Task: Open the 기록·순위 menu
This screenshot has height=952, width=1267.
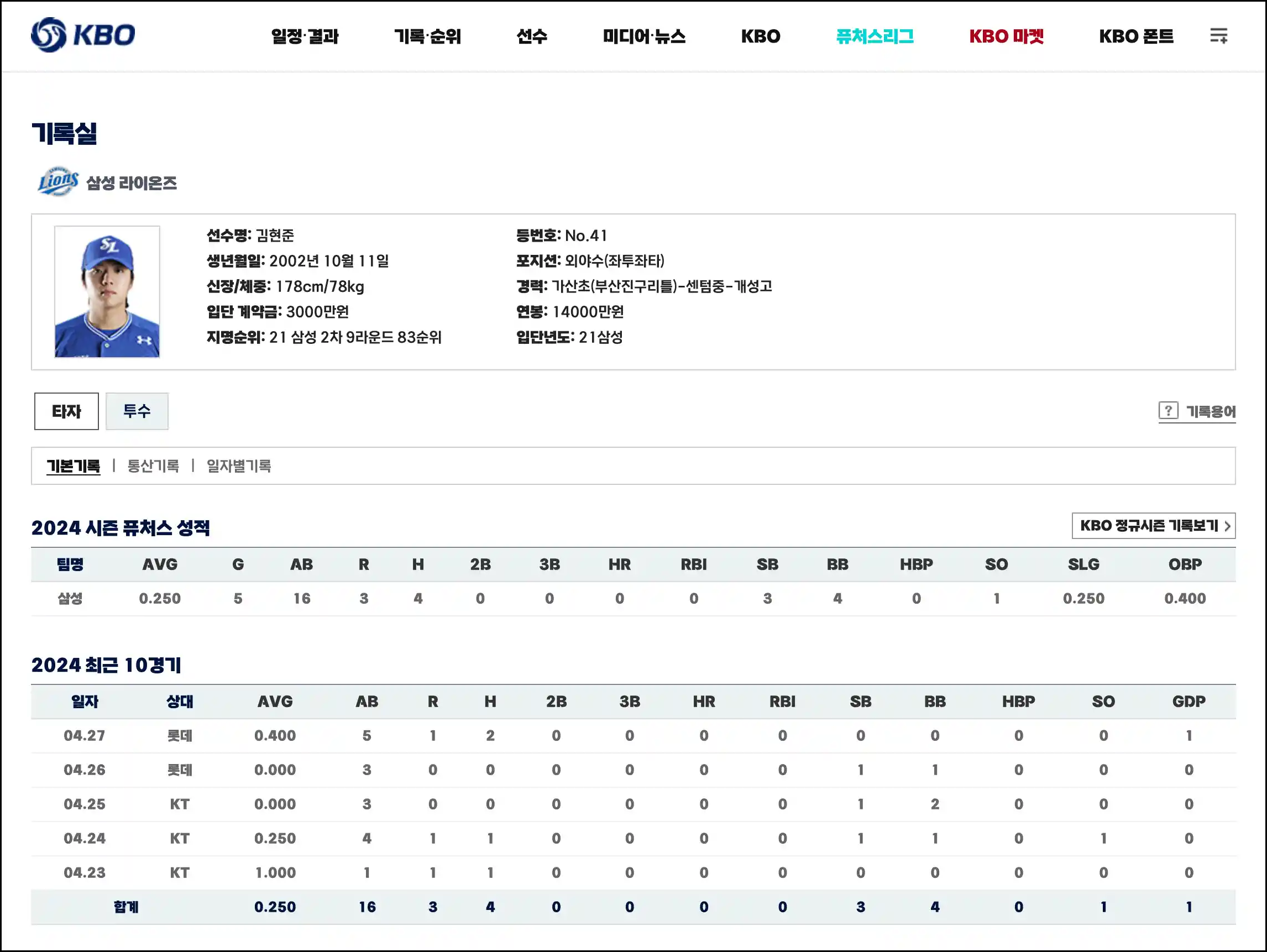Action: point(427,35)
